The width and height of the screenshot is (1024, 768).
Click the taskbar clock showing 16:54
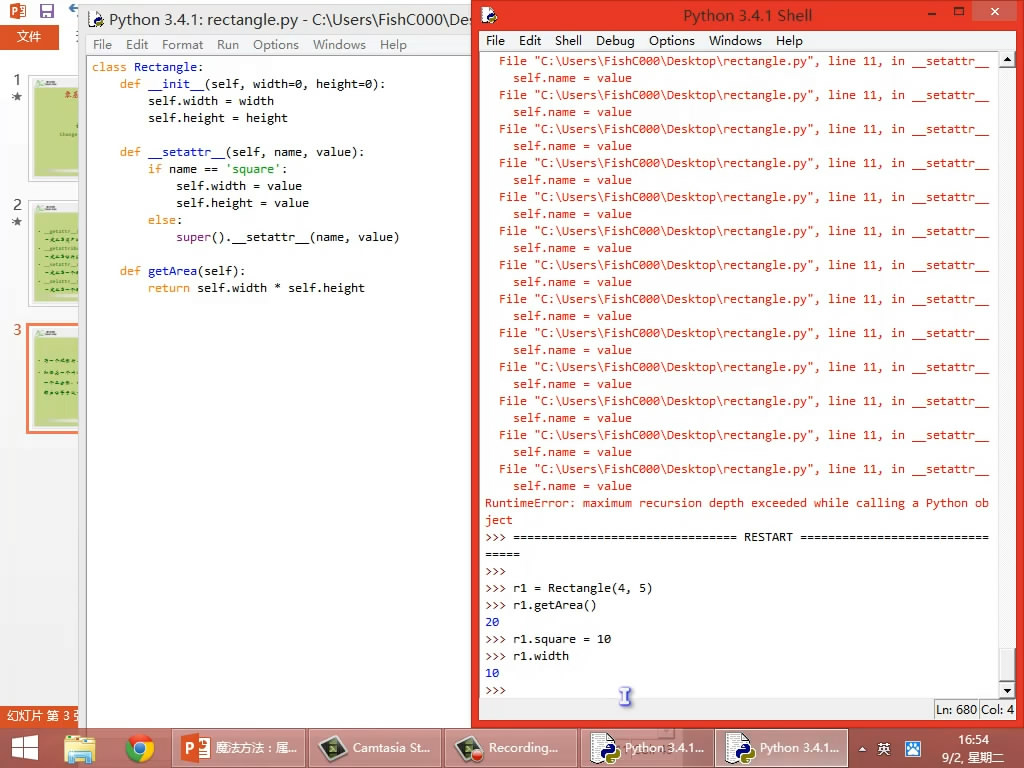pos(973,747)
